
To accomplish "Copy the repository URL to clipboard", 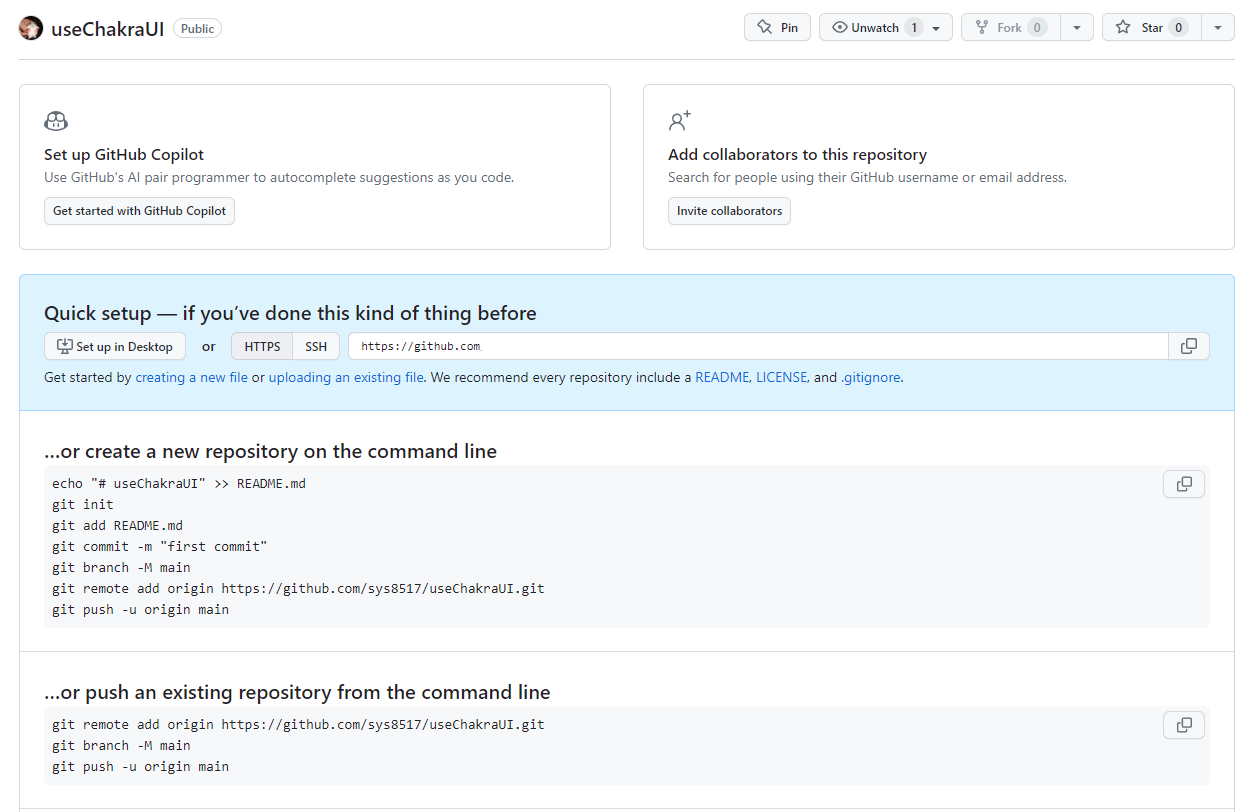I will tap(1189, 346).
